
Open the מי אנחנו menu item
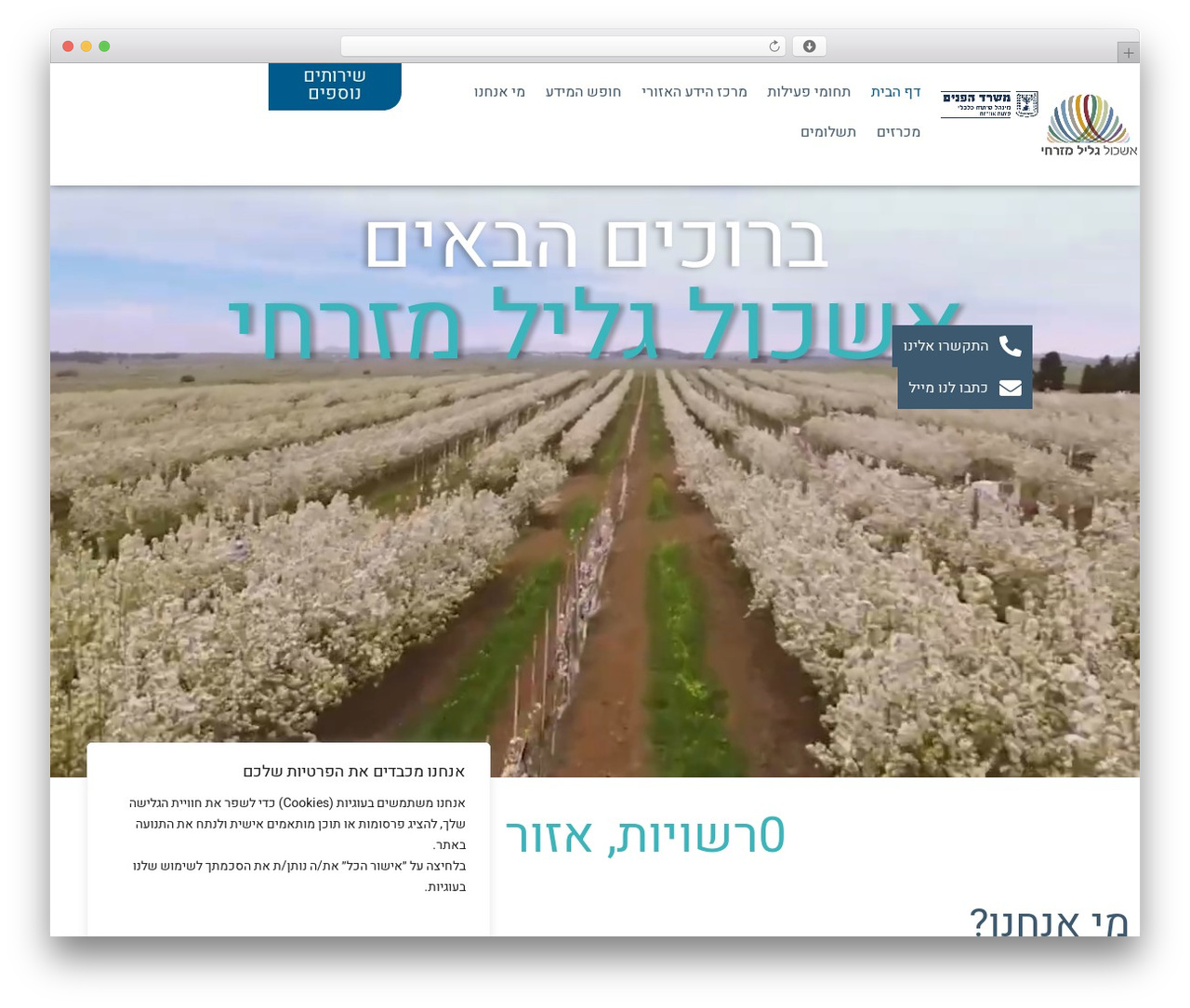499,91
